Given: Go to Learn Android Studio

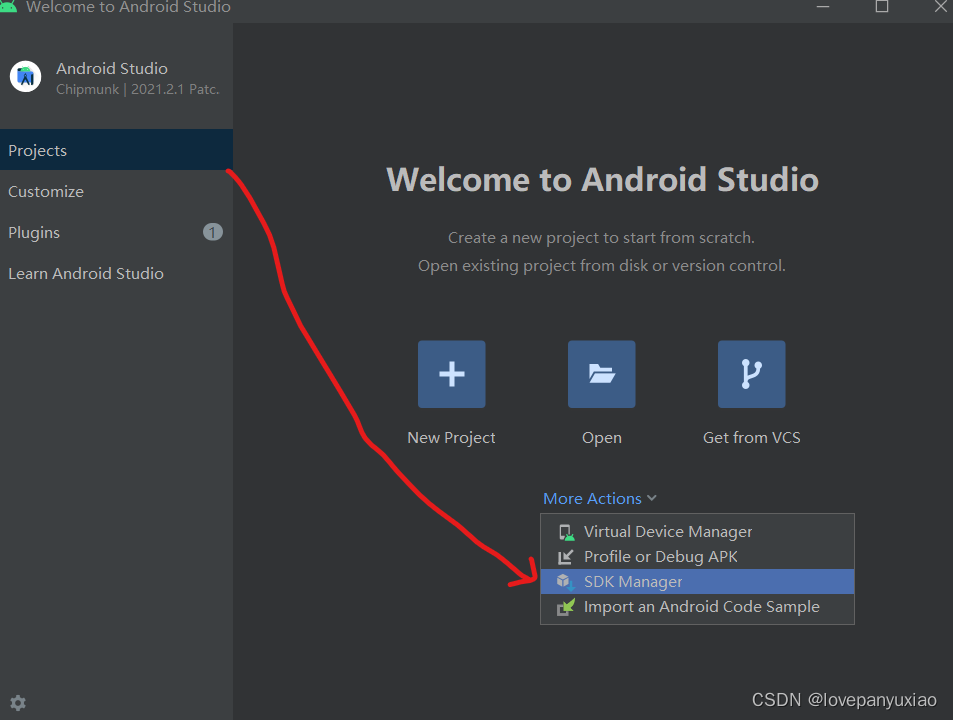Looking at the screenshot, I should click(x=116, y=273).
